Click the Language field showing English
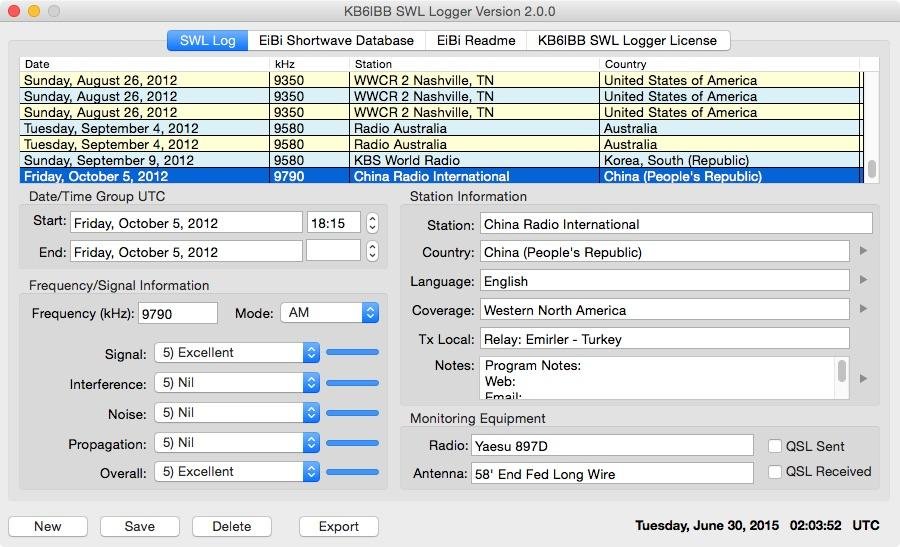The width and height of the screenshot is (900, 547). click(665, 281)
